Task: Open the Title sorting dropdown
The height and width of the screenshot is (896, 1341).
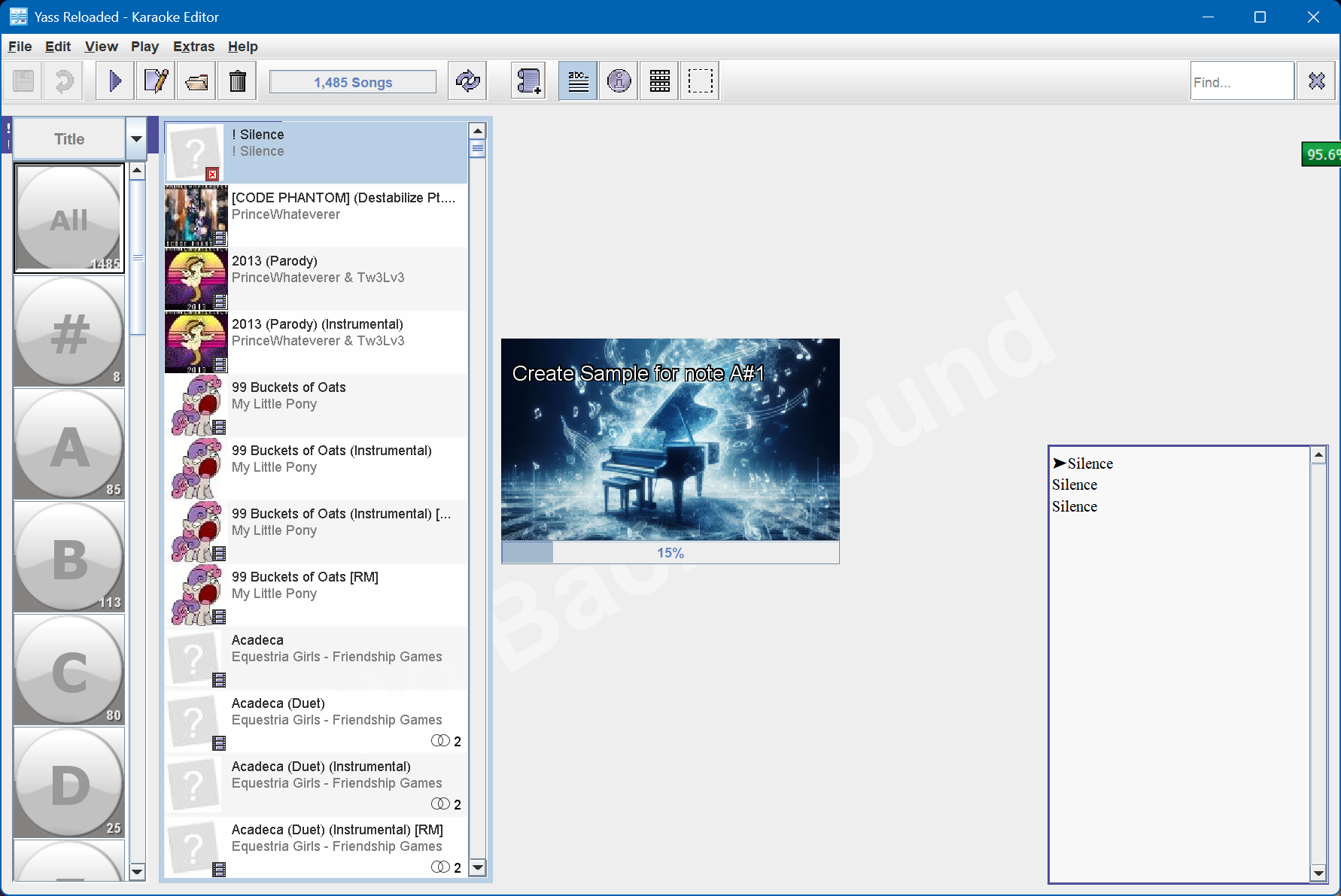Action: pyautogui.click(x=136, y=138)
